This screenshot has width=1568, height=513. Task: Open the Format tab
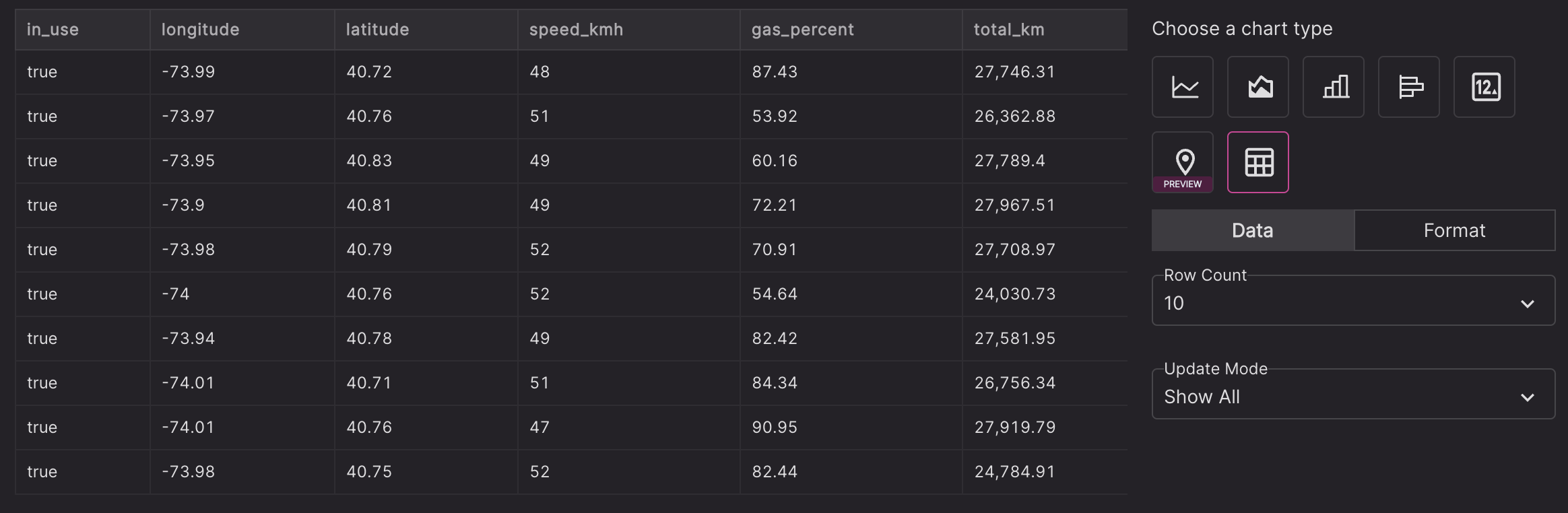(x=1454, y=230)
